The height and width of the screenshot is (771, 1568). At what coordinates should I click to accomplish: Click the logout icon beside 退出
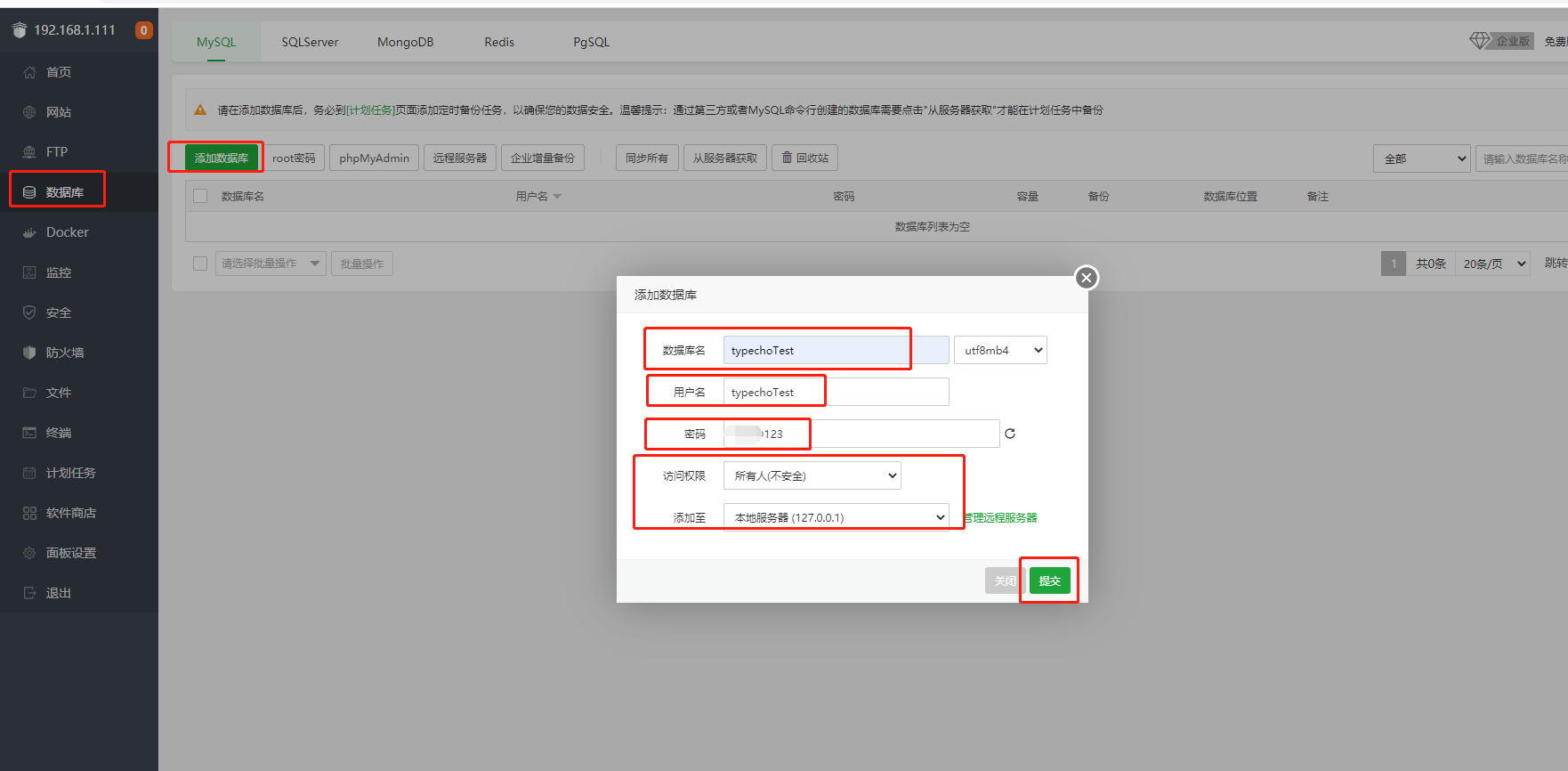(x=29, y=593)
